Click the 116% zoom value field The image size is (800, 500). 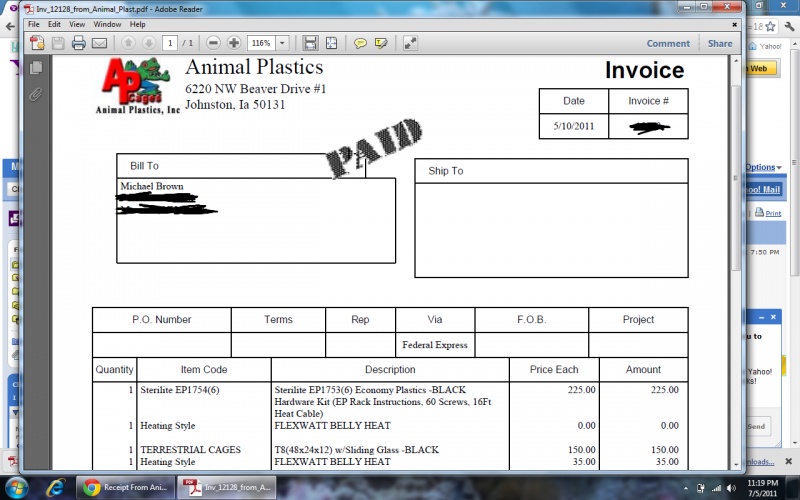(261, 43)
